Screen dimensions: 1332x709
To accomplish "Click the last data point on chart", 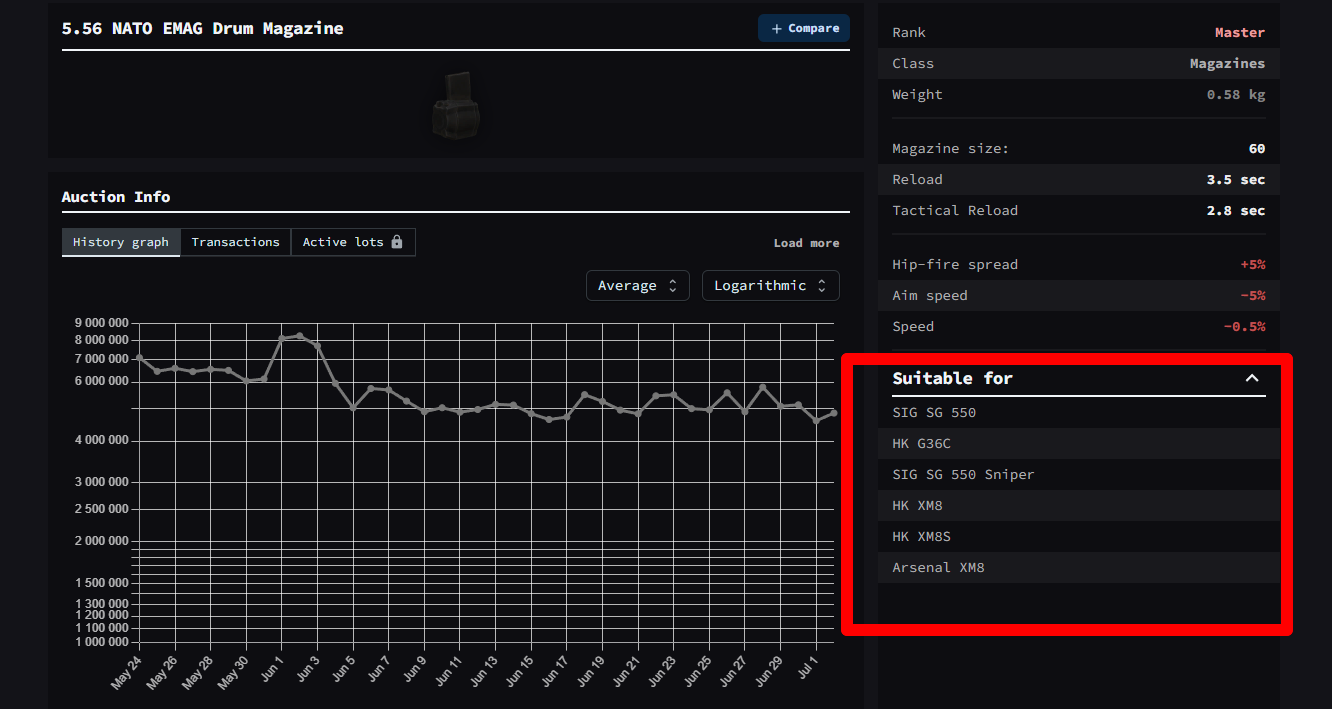I will 834,413.
